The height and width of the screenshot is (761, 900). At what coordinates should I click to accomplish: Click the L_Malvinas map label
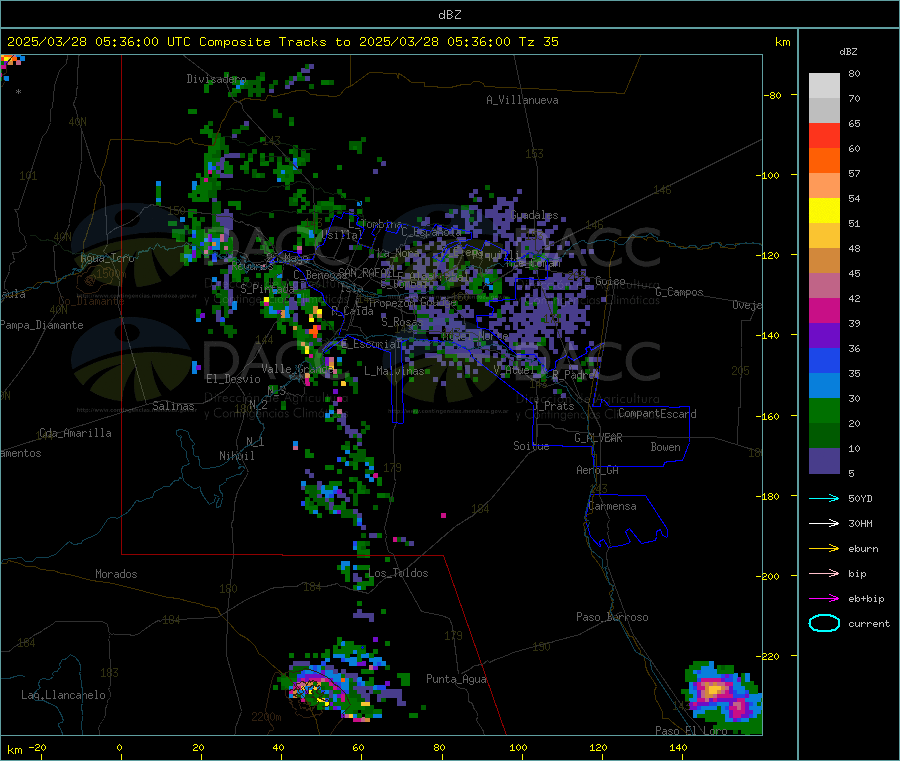(394, 371)
